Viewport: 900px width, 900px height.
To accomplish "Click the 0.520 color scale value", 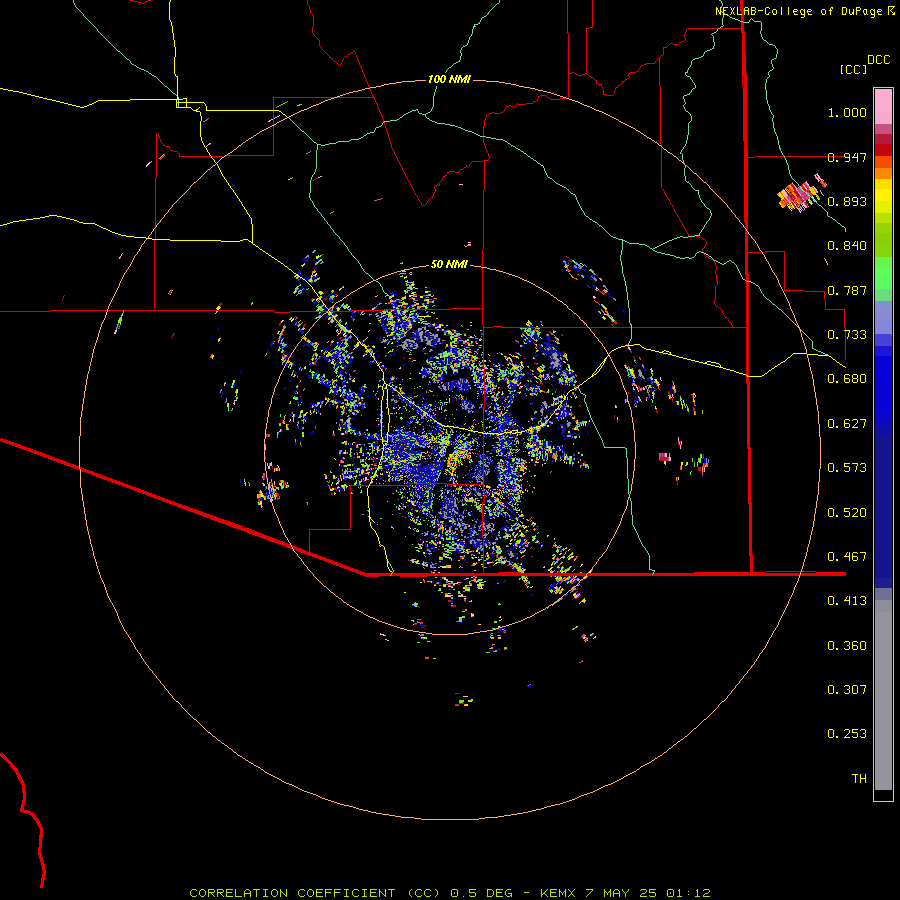I will point(847,513).
